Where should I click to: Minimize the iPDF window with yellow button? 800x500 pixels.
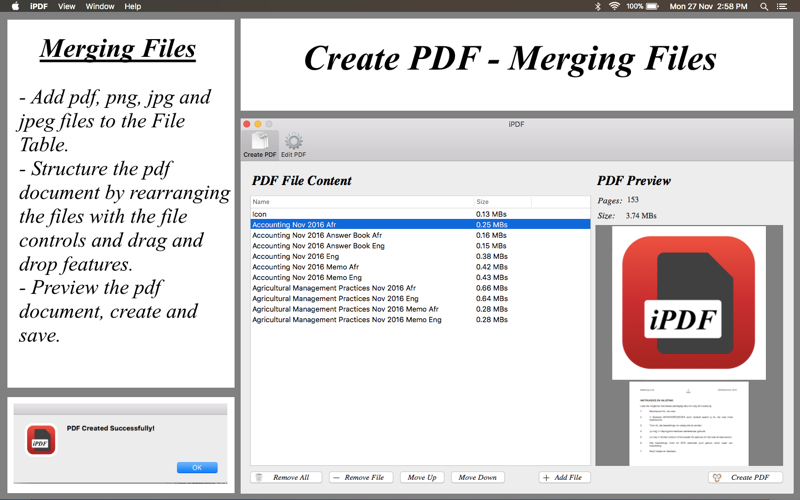click(x=258, y=124)
